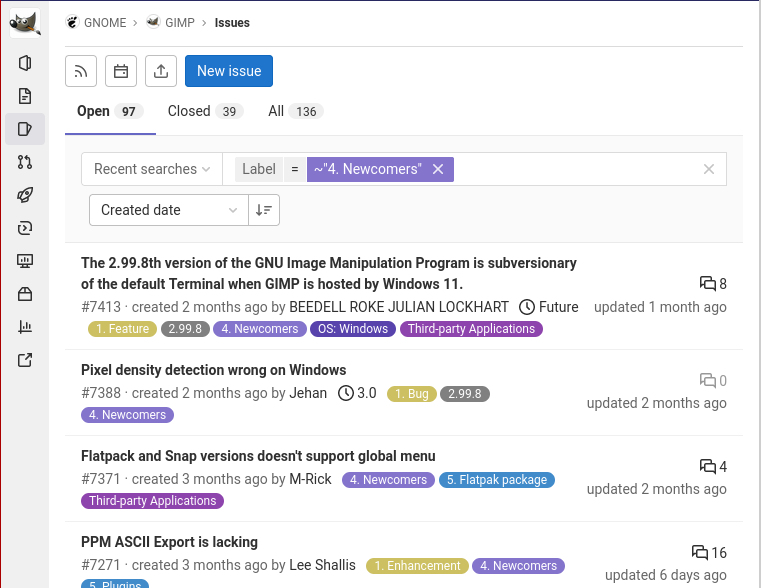Open comments on issue #7413
This screenshot has height=588, width=761.
pos(713,284)
